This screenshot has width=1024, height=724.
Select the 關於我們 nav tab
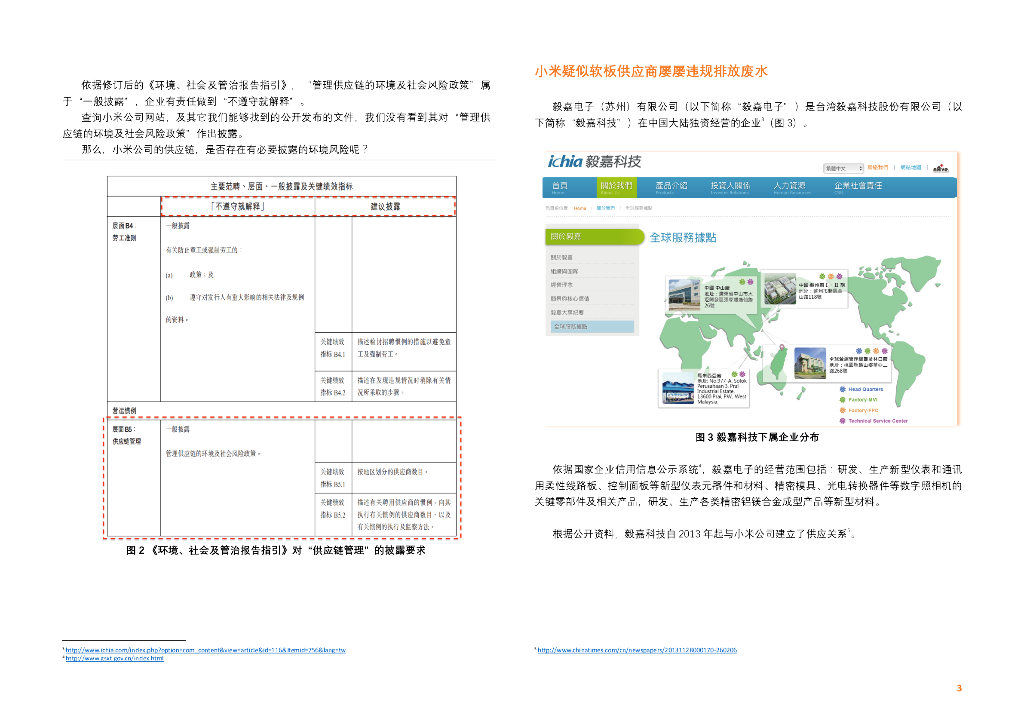(x=616, y=187)
